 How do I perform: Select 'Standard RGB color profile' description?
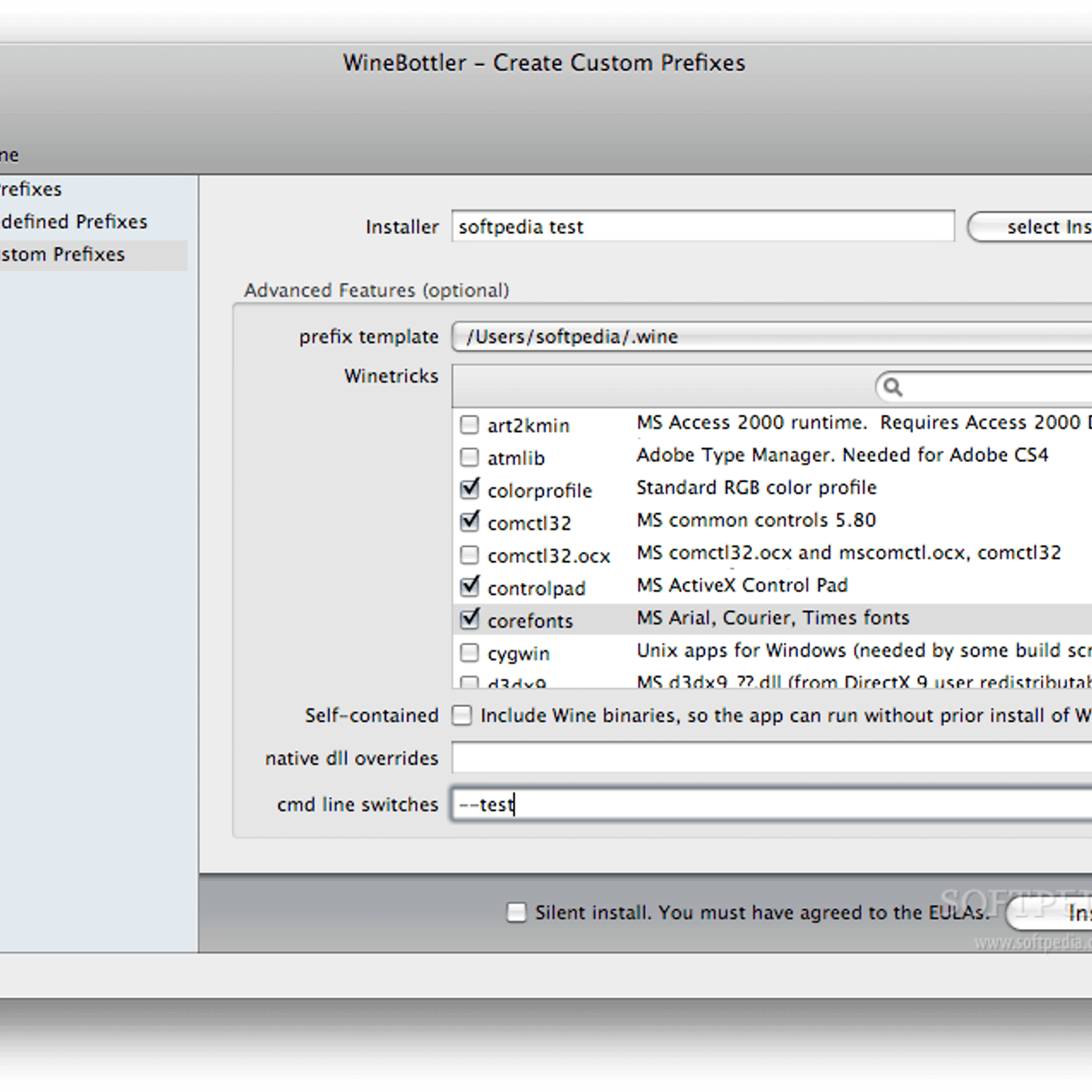click(756, 488)
